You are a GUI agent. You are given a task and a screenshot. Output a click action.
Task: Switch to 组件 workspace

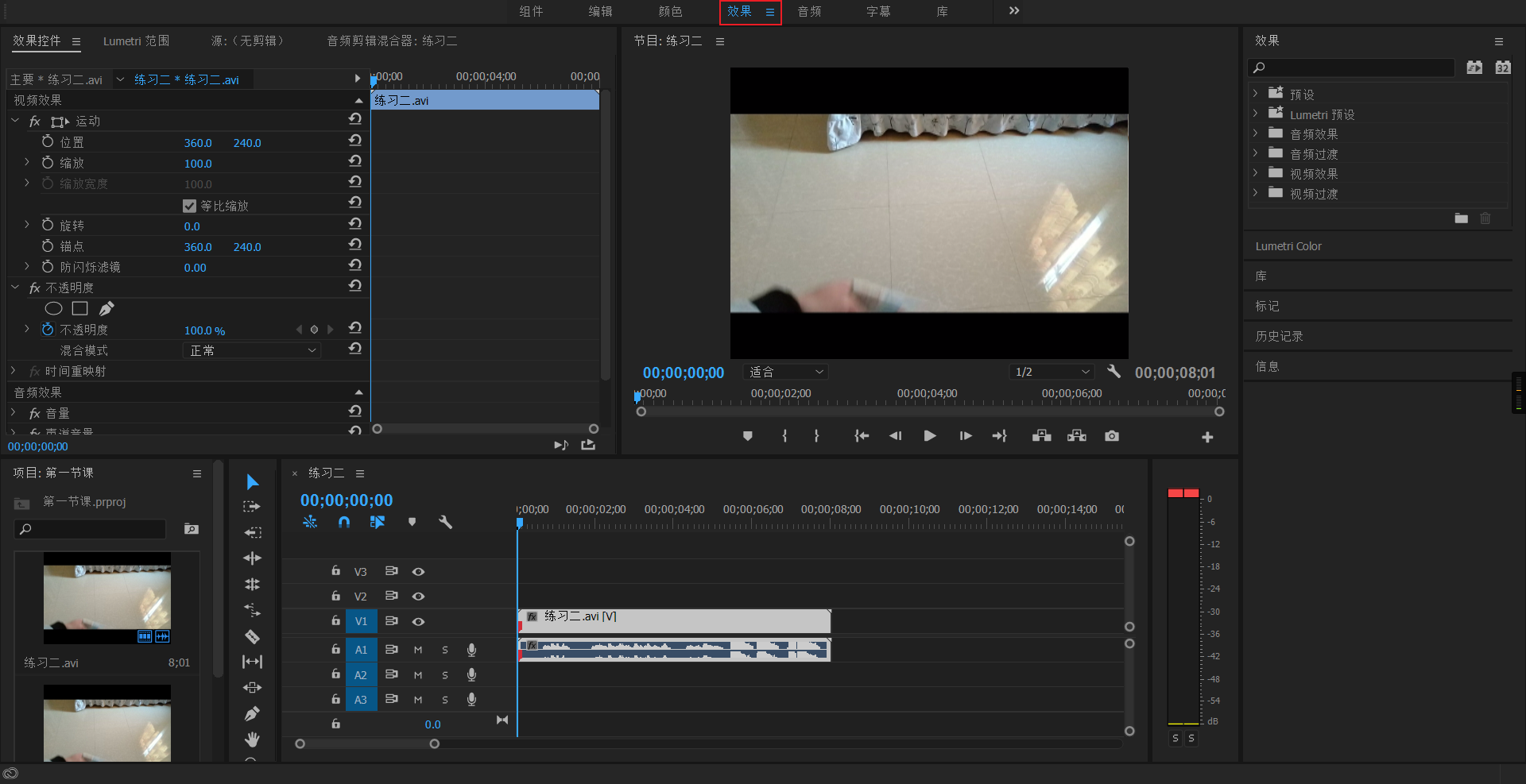[x=531, y=11]
